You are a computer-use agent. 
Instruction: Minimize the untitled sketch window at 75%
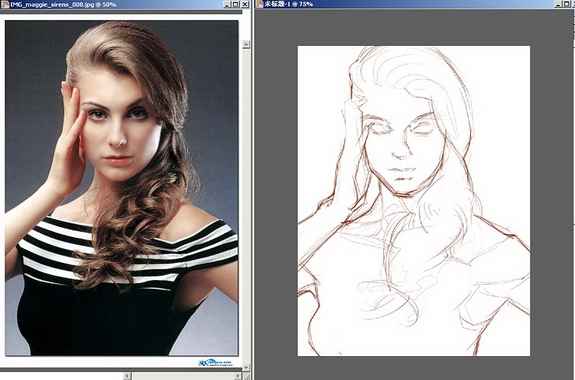[x=559, y=4]
